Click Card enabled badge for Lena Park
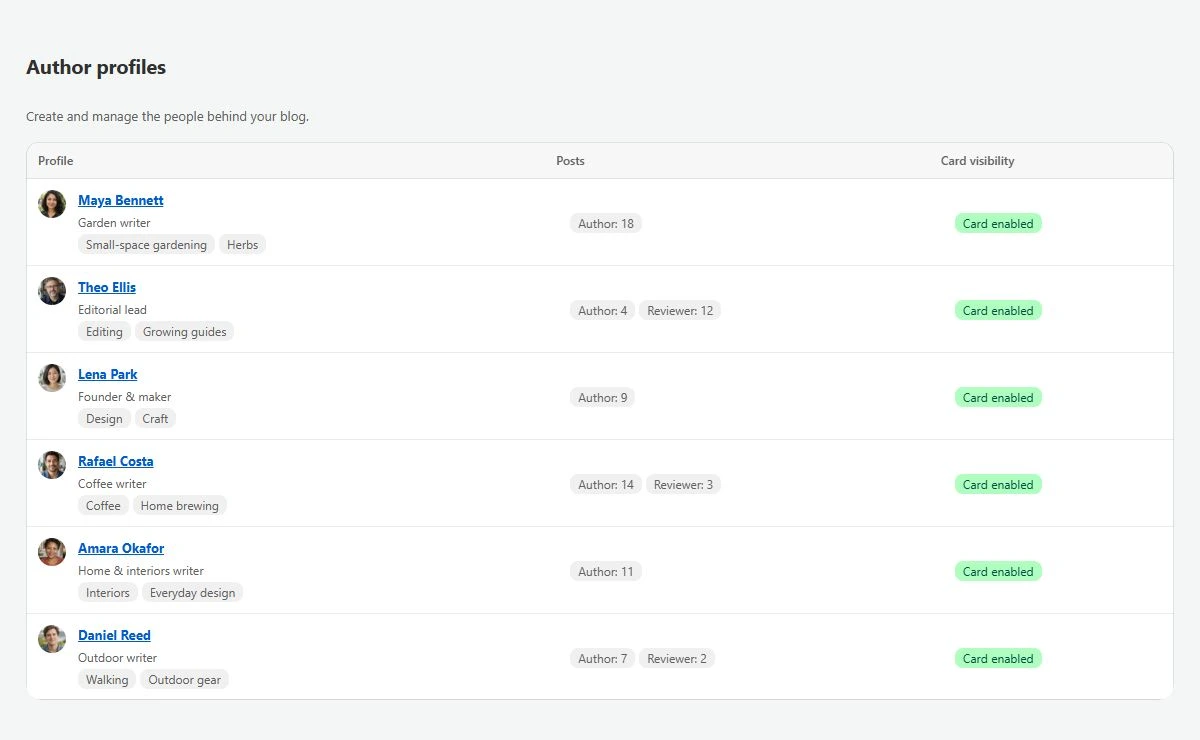The image size is (1200, 740). coord(998,398)
